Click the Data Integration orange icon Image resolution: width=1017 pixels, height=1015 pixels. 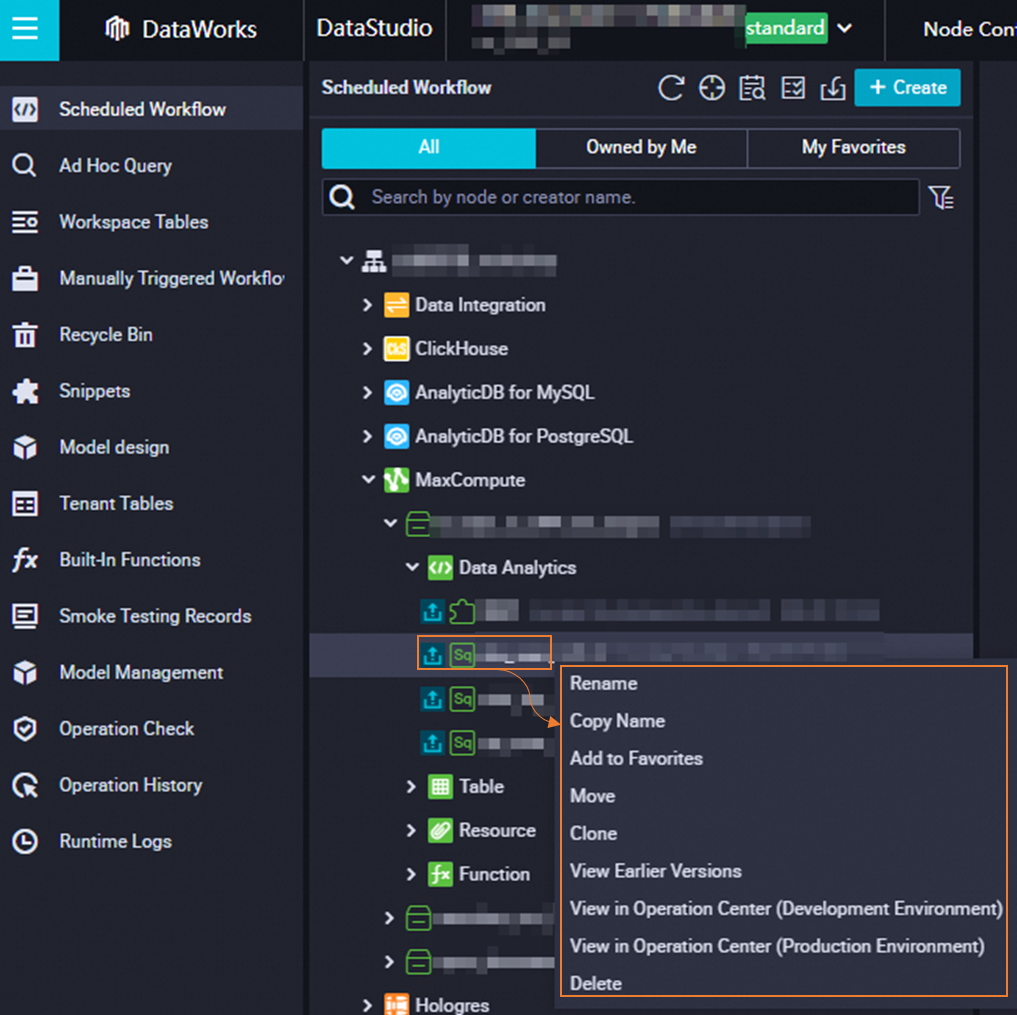(x=396, y=305)
